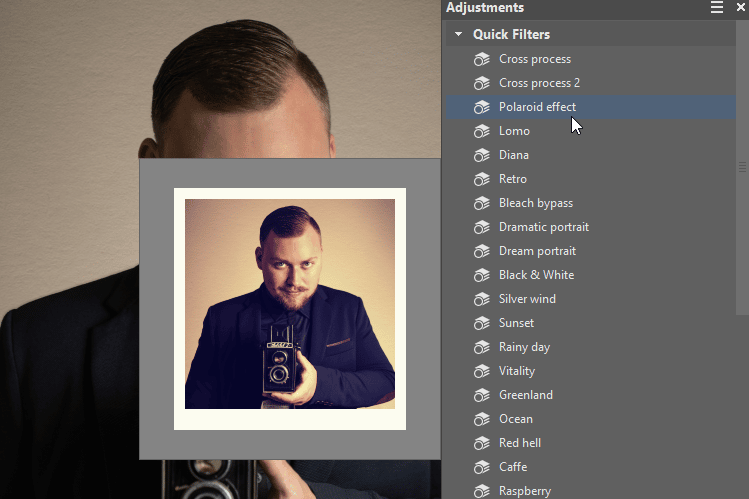
Task: Click the filter icon beside Ocean
Action: (x=482, y=419)
